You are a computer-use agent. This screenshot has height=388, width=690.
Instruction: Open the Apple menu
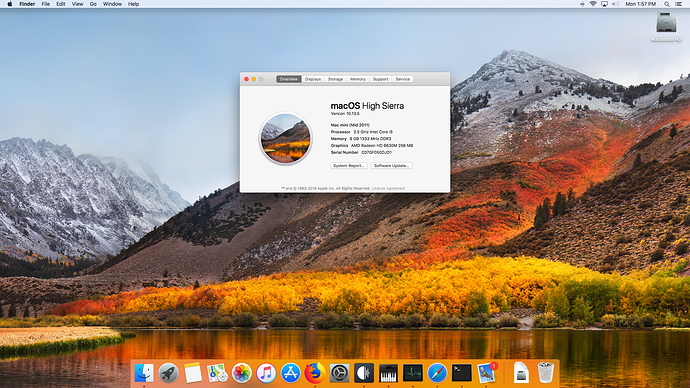10,4
